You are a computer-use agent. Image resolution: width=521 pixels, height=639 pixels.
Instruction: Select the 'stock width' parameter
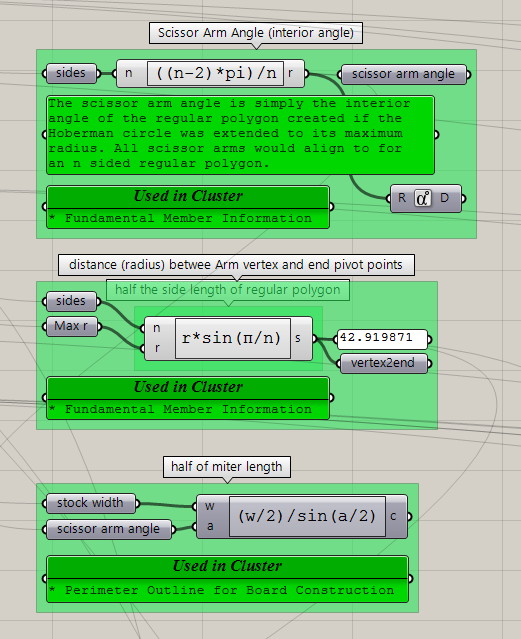(x=90, y=503)
